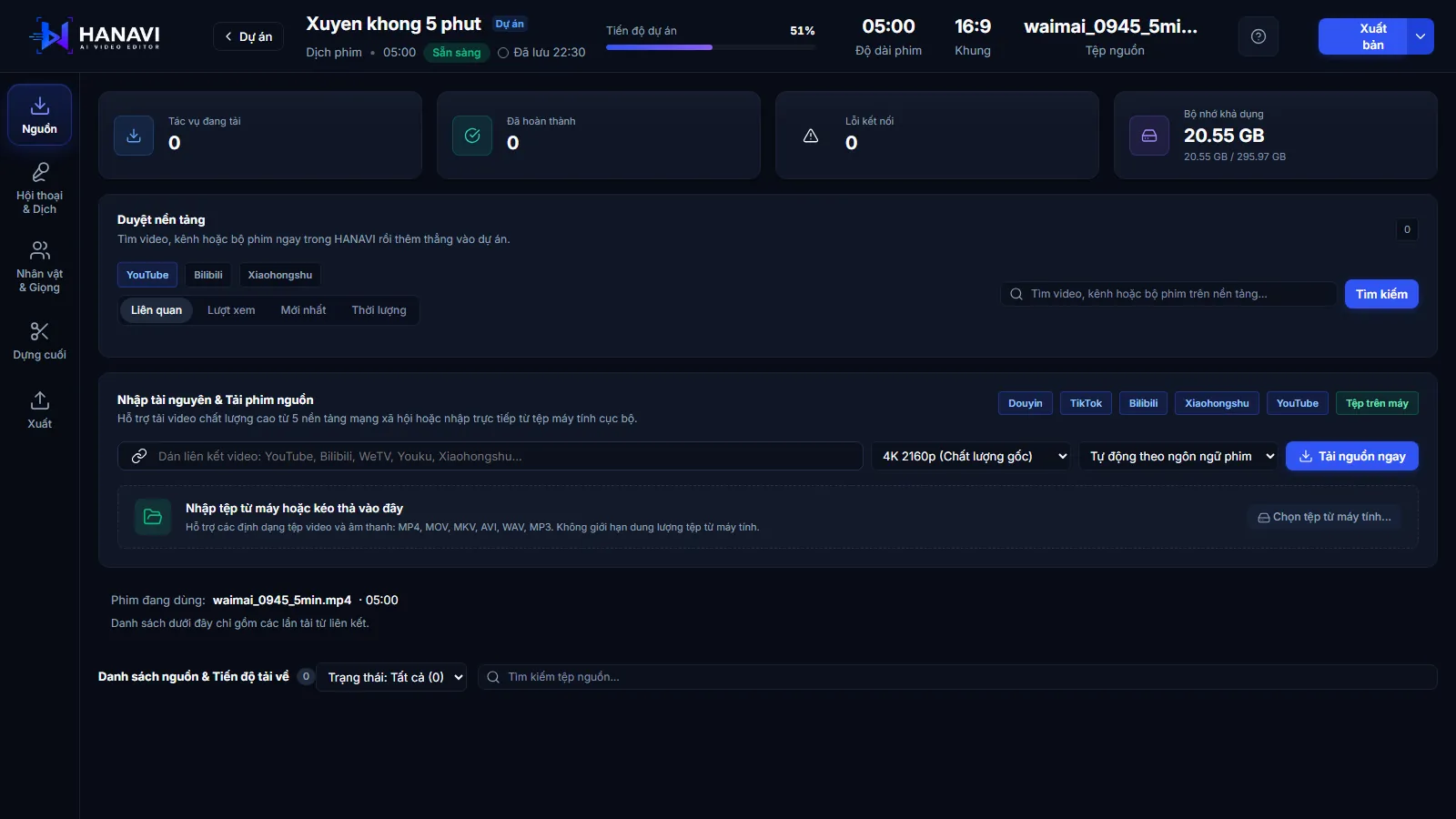Select the Thời lượng sort option
This screenshot has height=819, width=1456.
click(x=379, y=310)
